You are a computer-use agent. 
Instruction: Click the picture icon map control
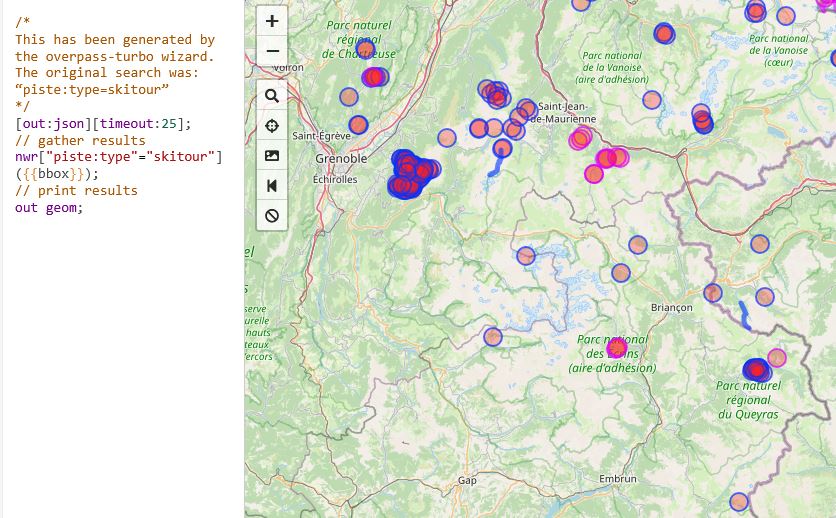point(272,156)
